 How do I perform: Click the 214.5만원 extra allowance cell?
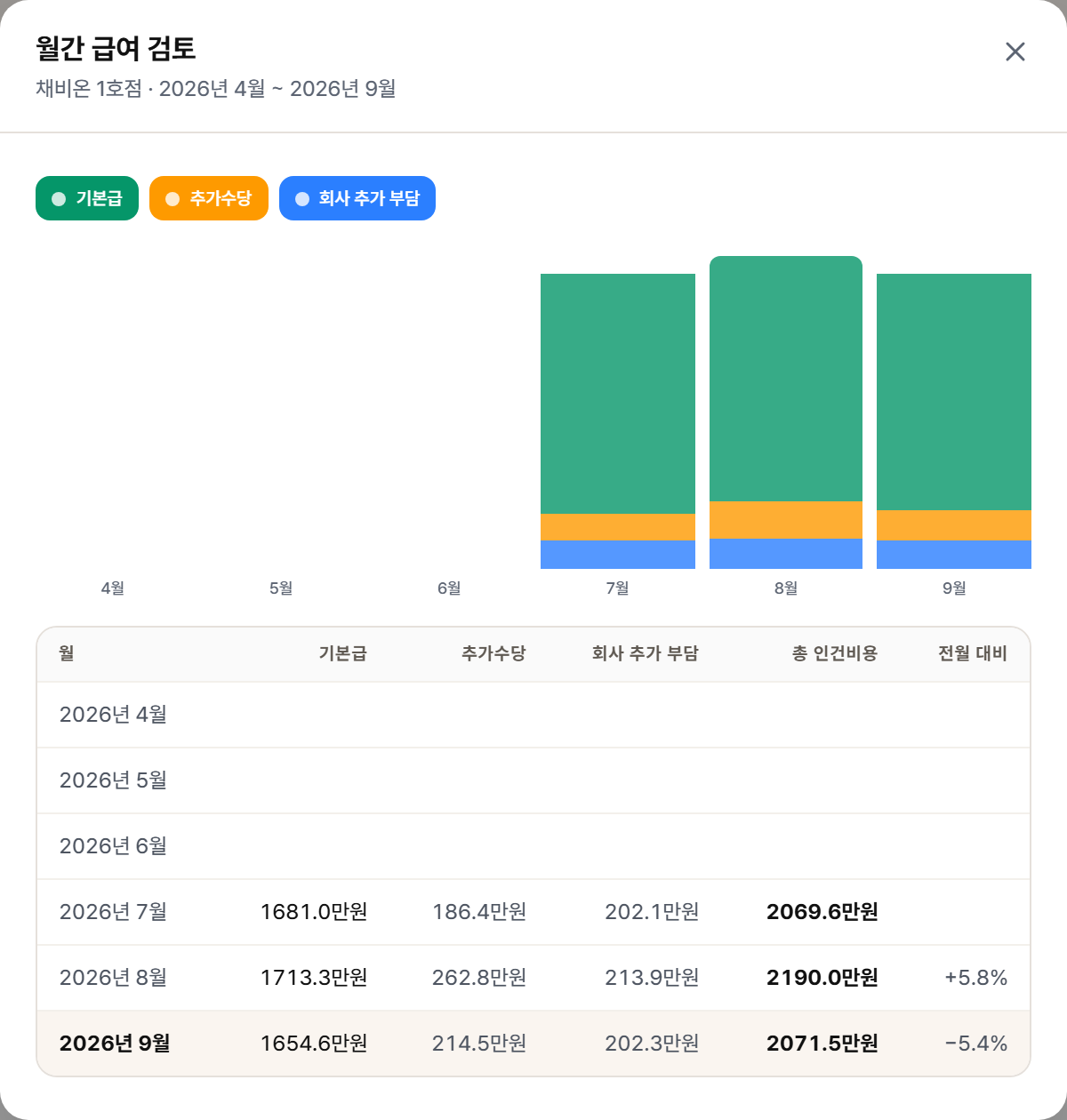coord(479,1044)
